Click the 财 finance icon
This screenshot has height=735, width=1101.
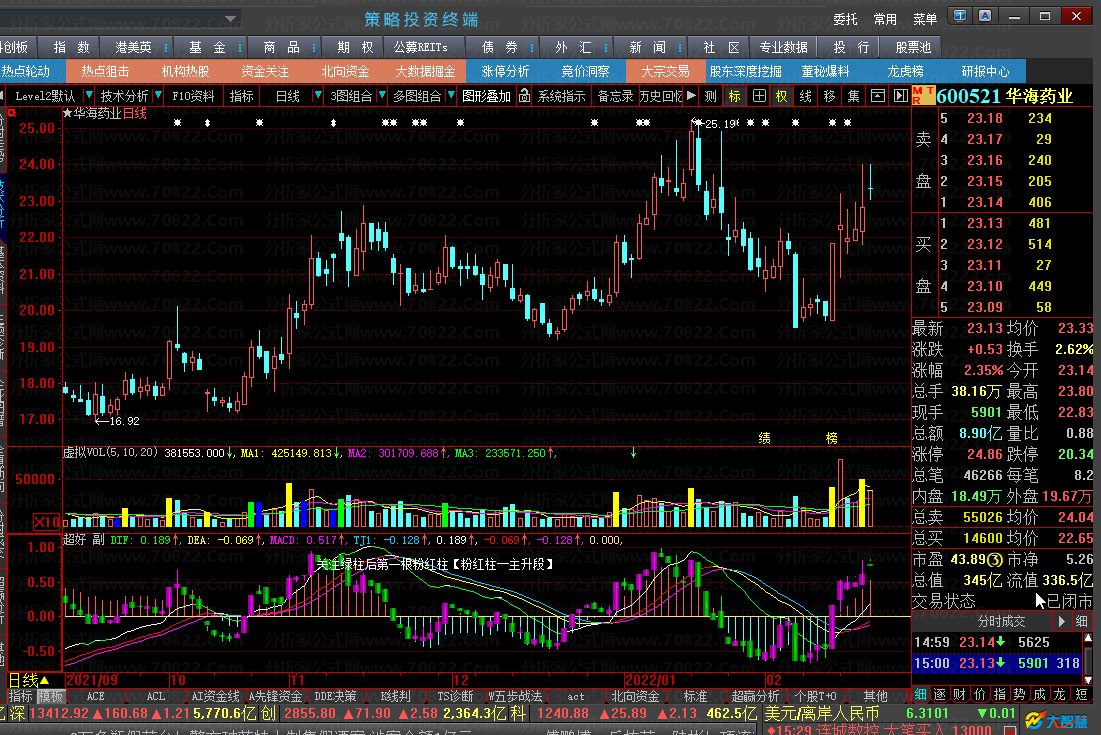[x=960, y=694]
